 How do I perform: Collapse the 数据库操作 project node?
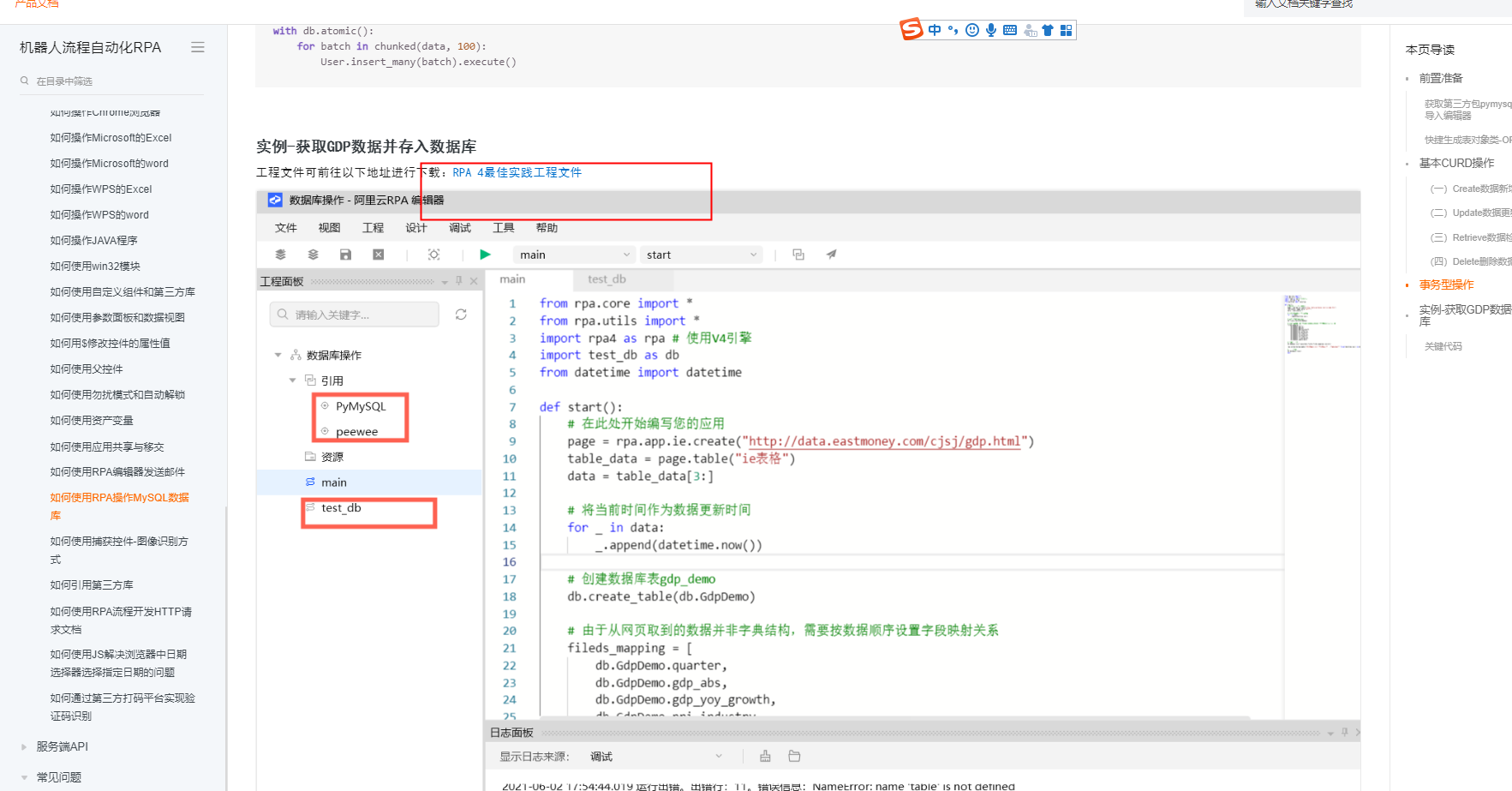(278, 355)
